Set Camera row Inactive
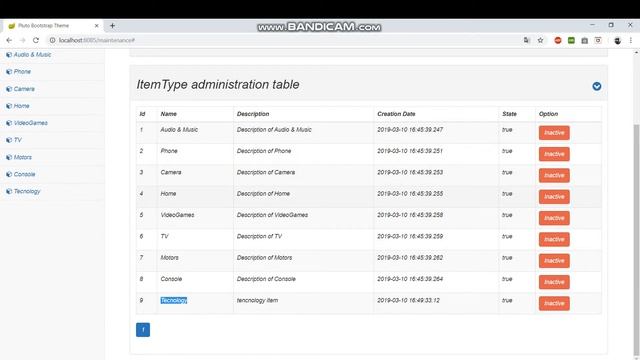 [554, 175]
